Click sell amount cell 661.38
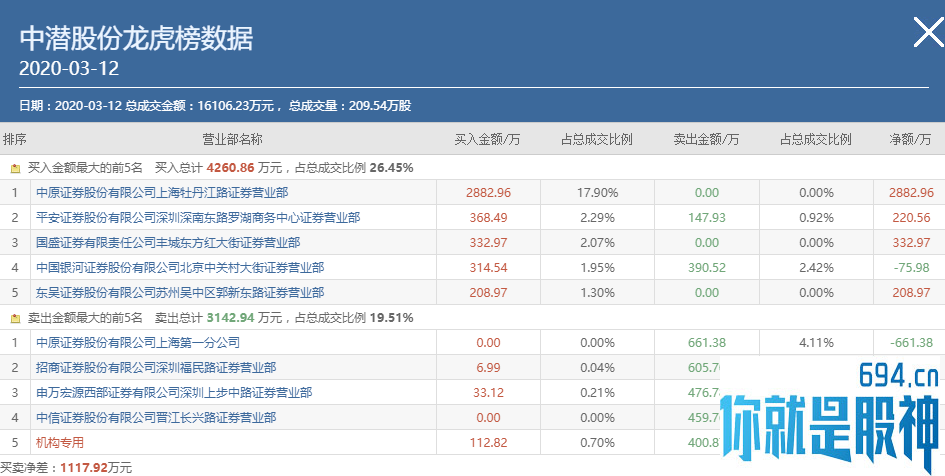 (707, 343)
